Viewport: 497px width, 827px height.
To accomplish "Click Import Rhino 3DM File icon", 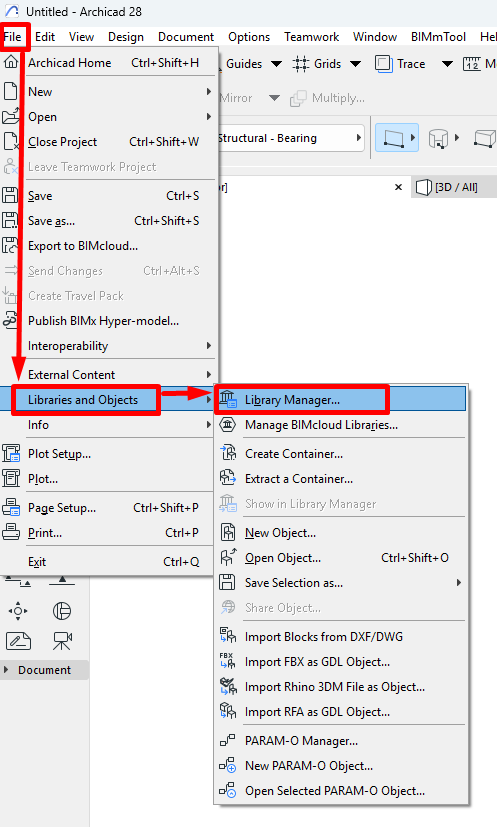I will [x=228, y=687].
